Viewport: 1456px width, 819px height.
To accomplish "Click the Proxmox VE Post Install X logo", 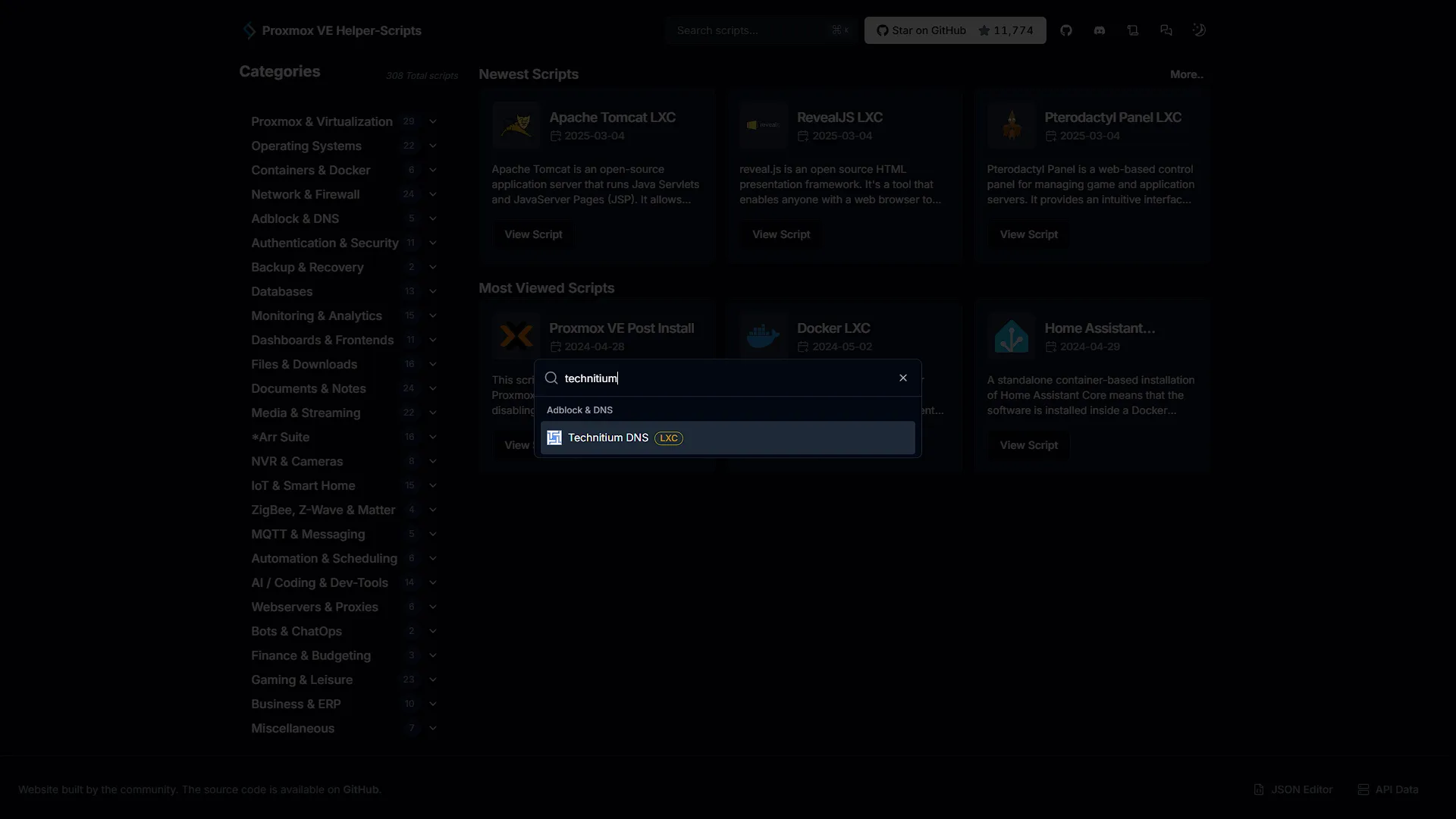I will pos(516,336).
